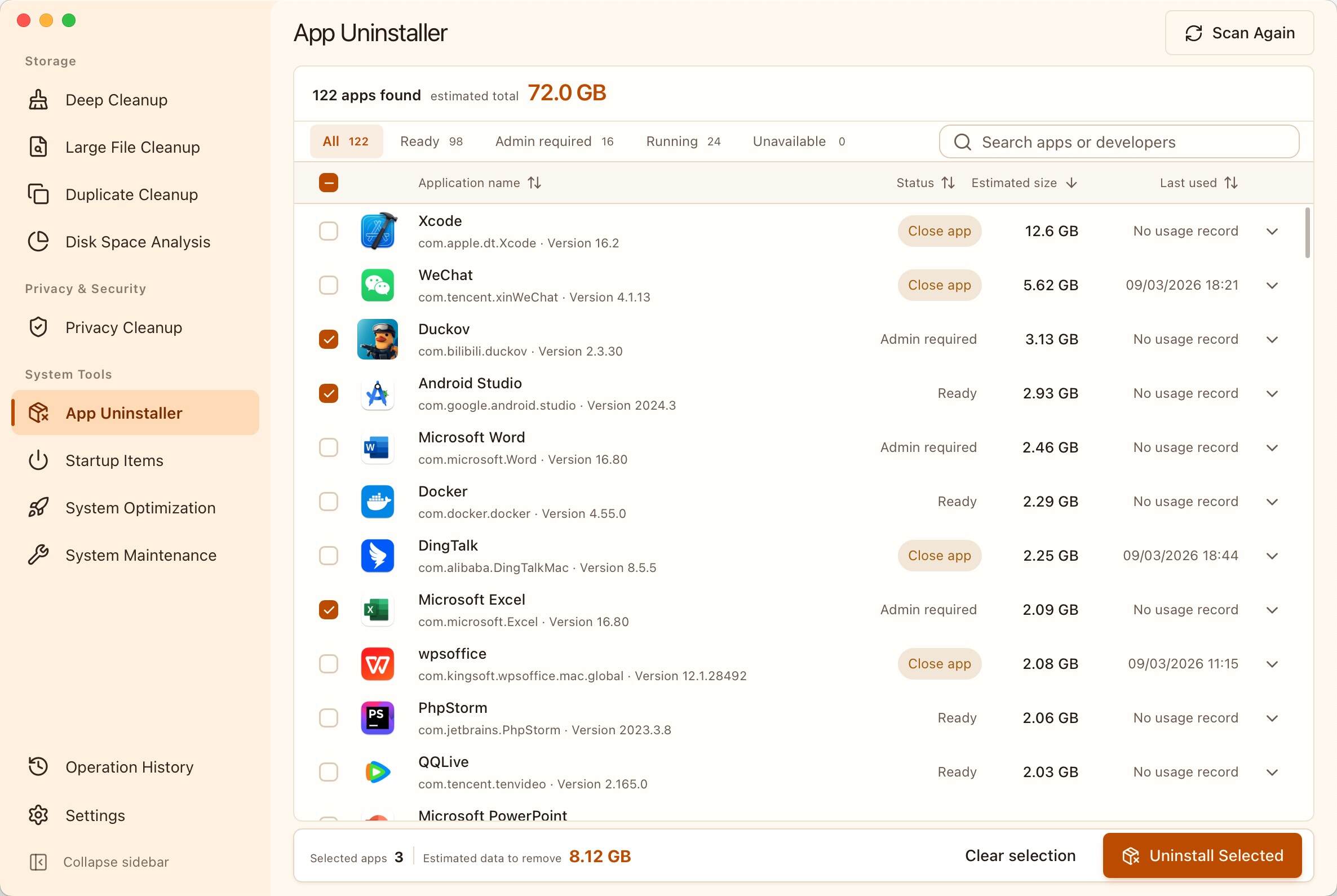Open Deep Cleanup broom icon
The image size is (1337, 896).
[38, 100]
